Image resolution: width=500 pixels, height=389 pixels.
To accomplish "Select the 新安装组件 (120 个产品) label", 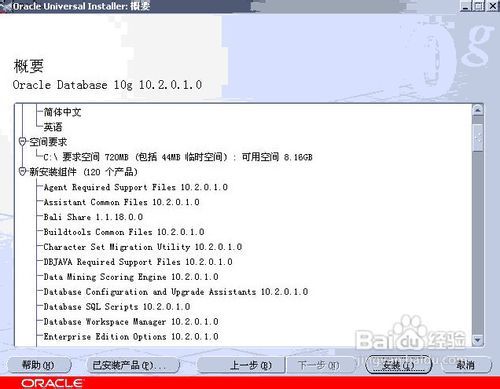I will 83,172.
